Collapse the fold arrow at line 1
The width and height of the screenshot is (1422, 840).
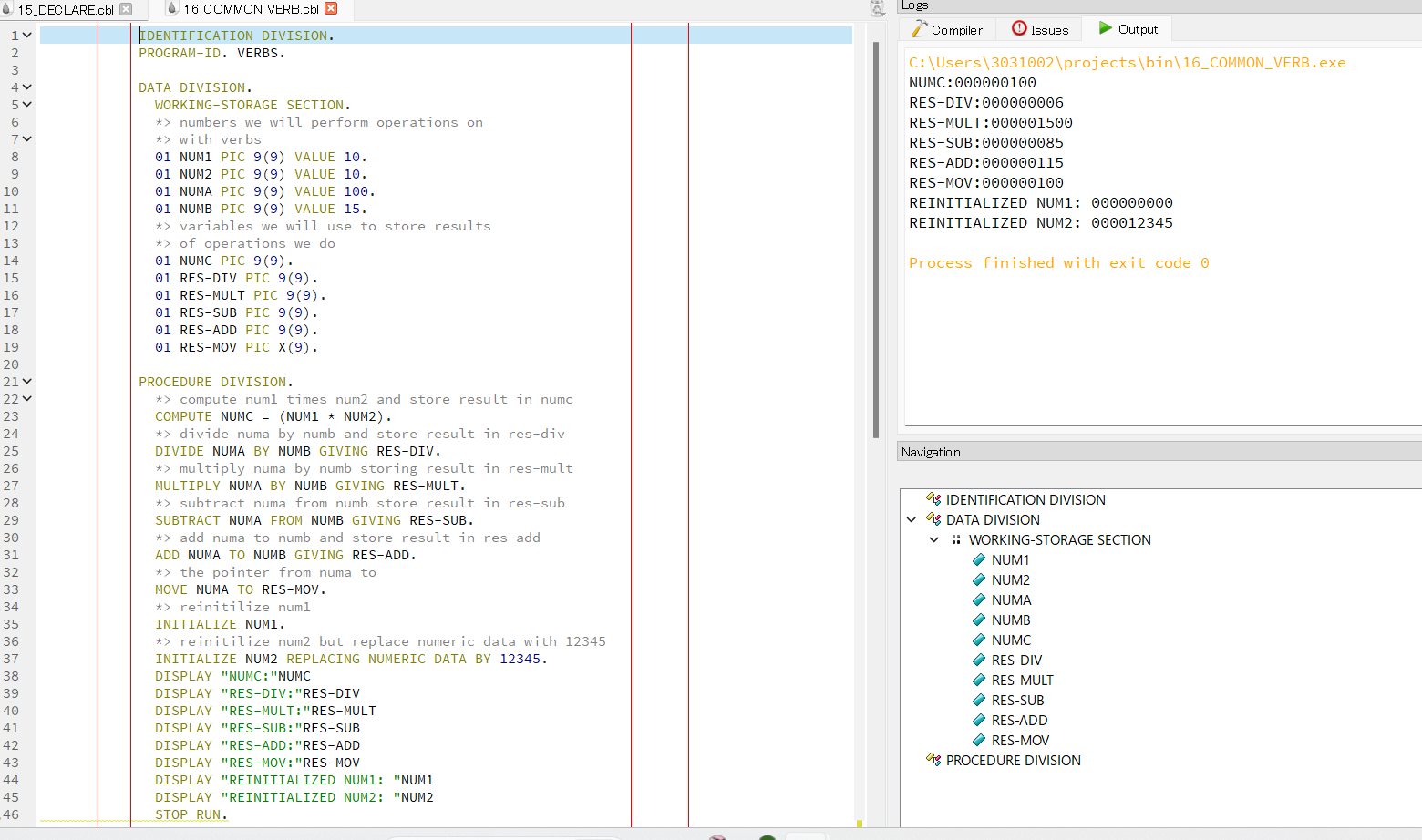[27, 36]
